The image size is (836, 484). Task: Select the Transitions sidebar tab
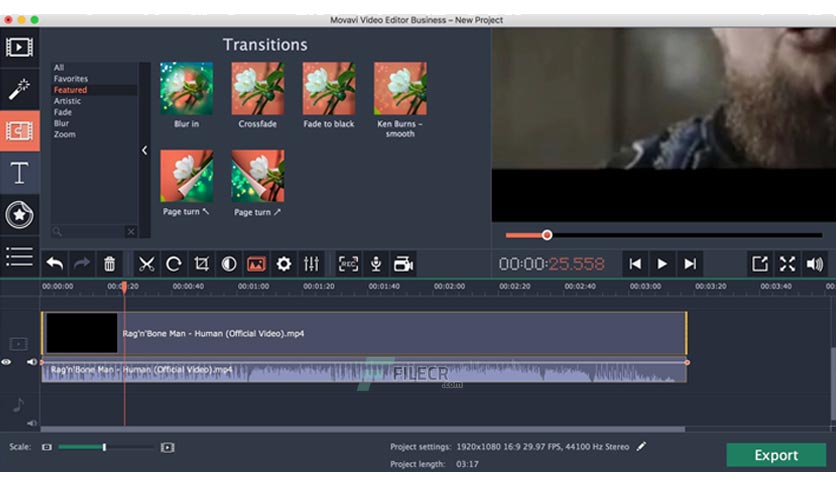point(19,131)
